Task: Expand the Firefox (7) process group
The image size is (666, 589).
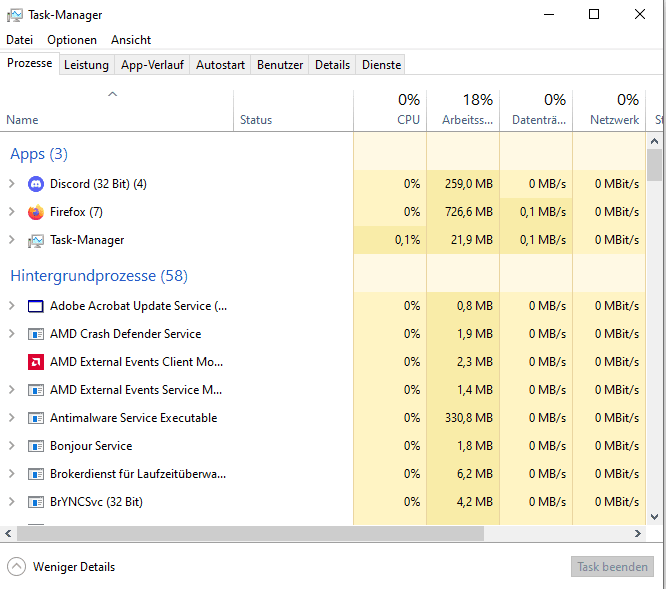Action: pyautogui.click(x=11, y=212)
